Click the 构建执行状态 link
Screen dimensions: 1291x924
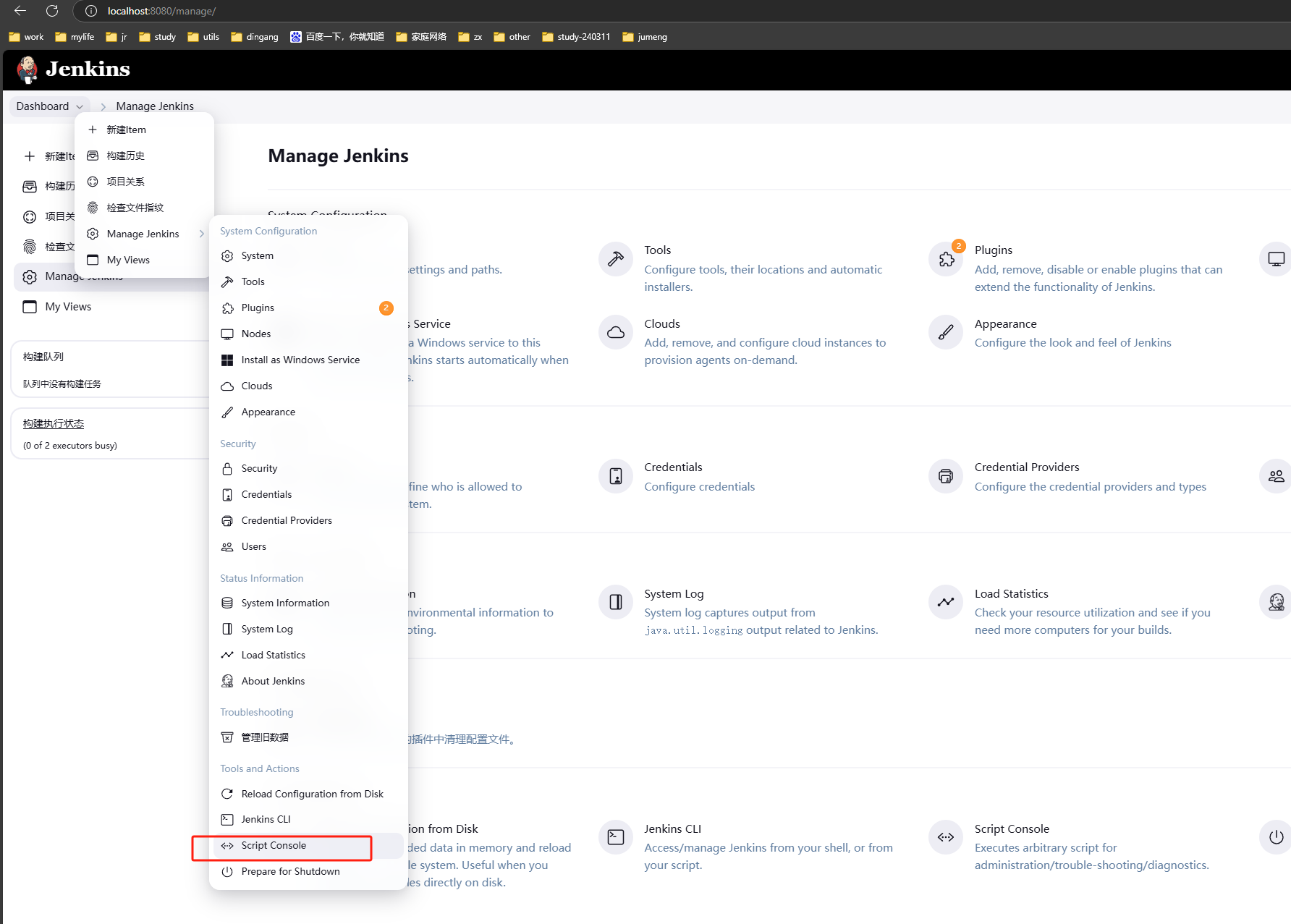[x=54, y=424]
